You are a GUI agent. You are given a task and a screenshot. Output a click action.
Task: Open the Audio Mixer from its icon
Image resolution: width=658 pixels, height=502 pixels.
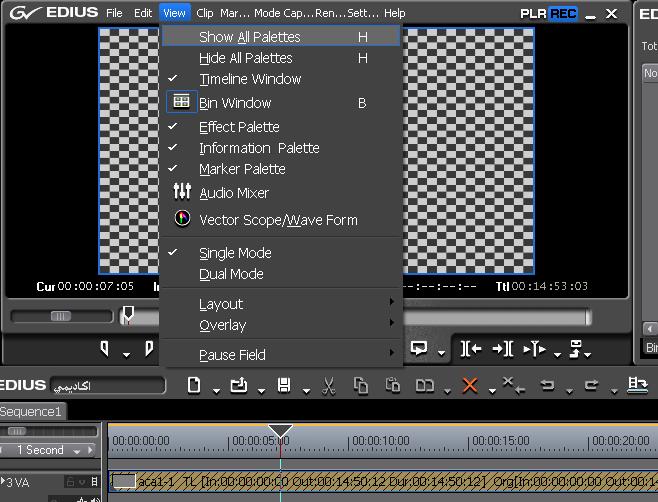click(182, 193)
